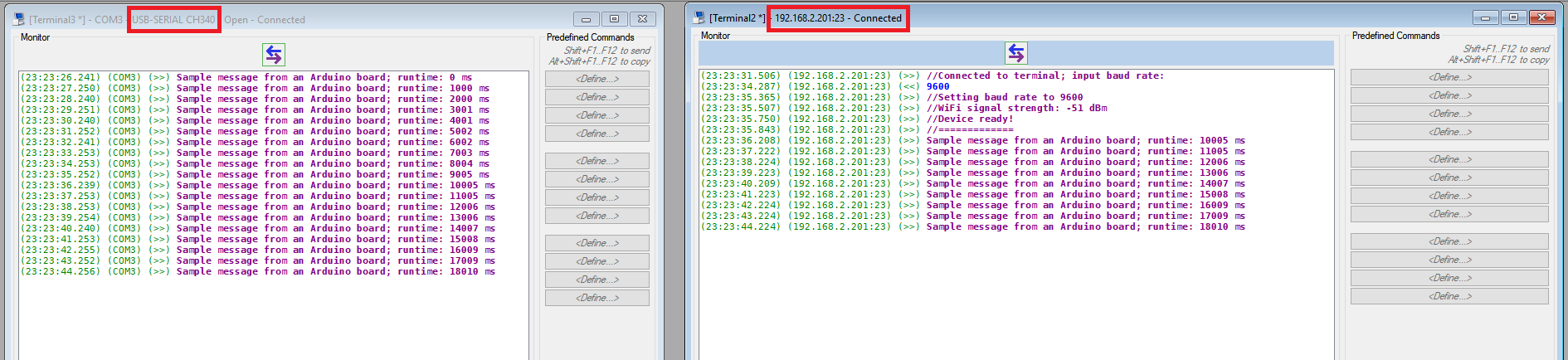Click bottommost Define button in Terminal2 predefined commands

point(1449,296)
